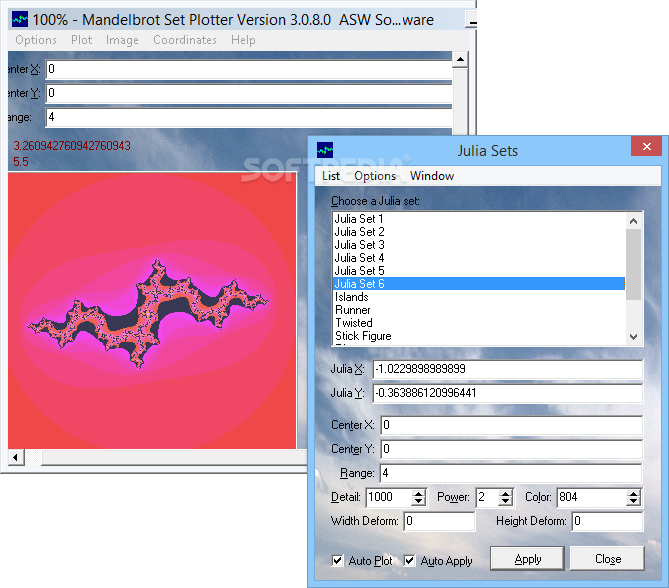Open the Options menu in Mandelbrot Plotter

(36, 40)
